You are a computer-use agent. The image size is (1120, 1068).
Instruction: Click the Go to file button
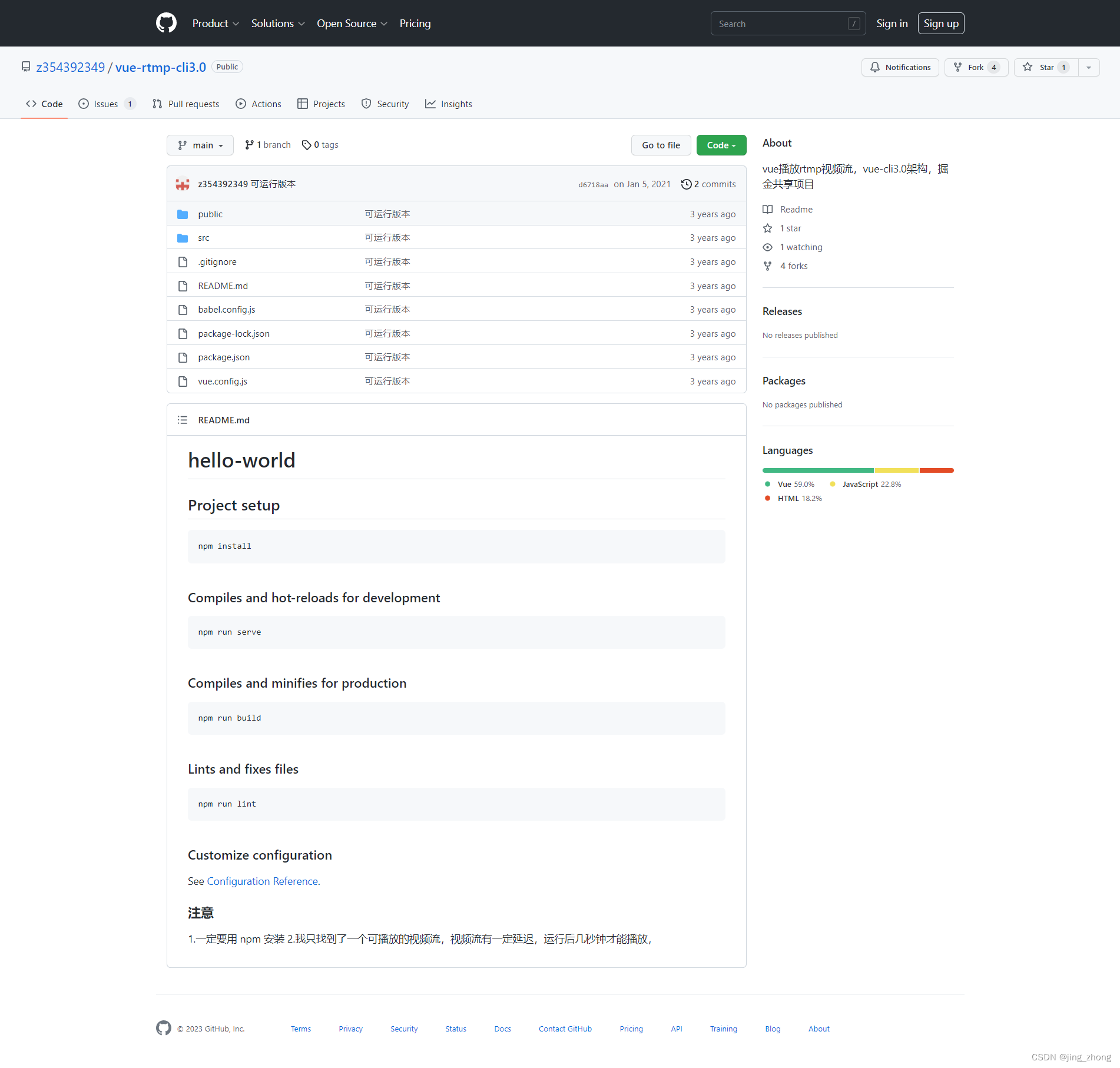[661, 145]
